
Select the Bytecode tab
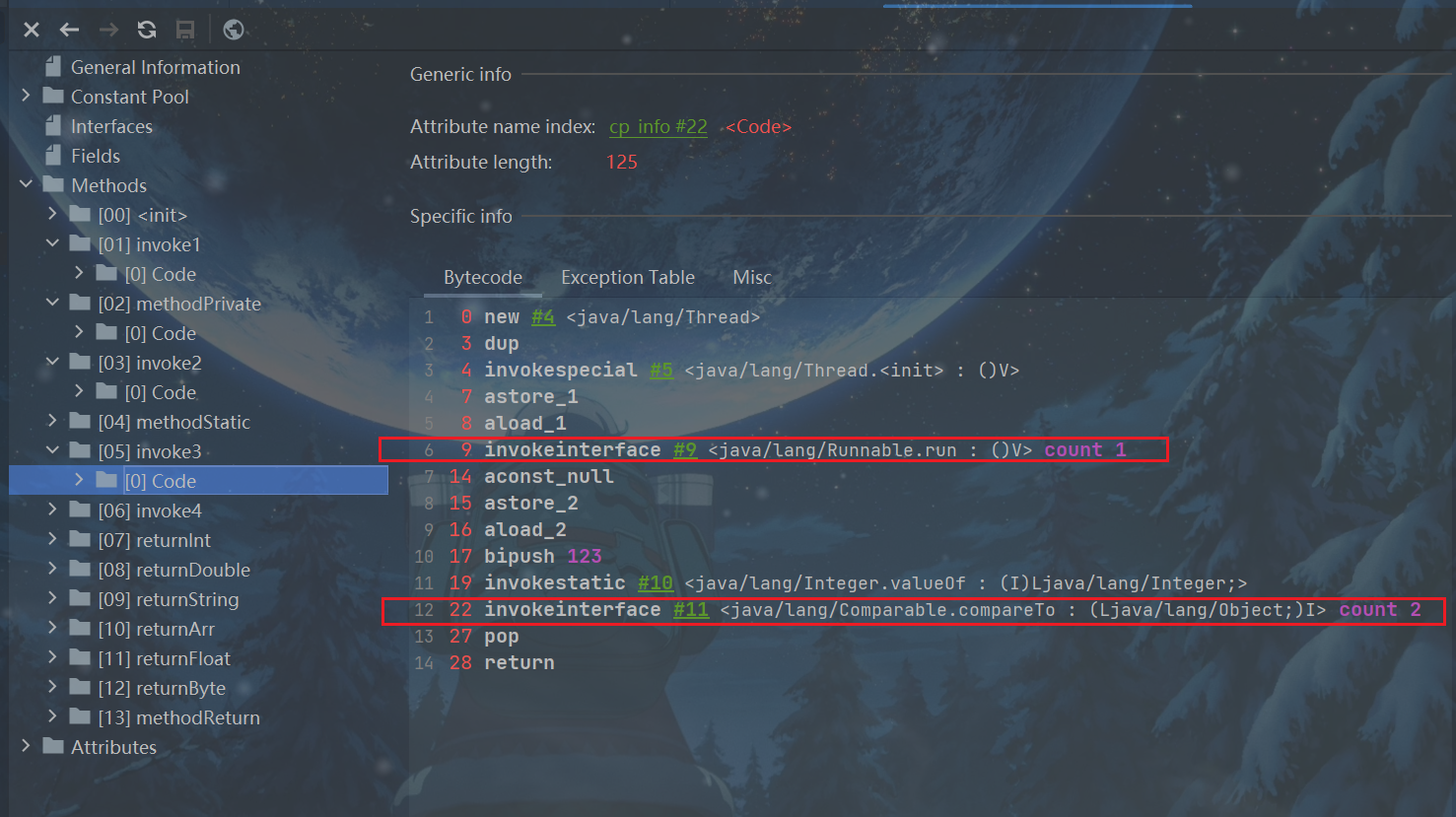[x=483, y=278]
